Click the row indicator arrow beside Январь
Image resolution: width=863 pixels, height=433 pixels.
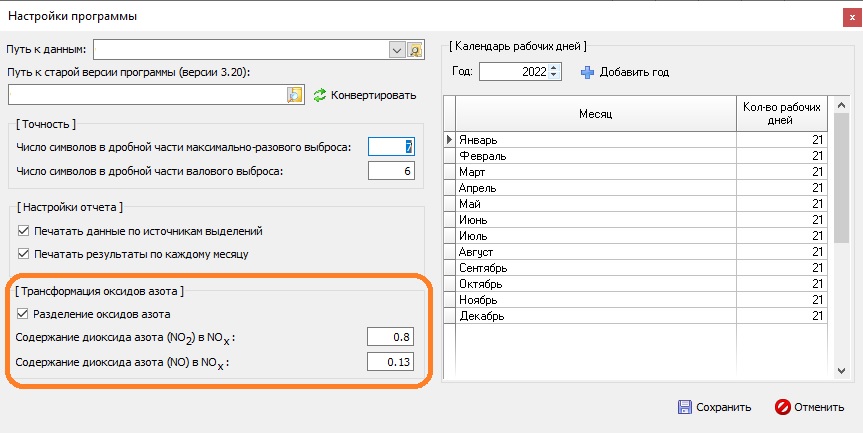coord(449,140)
